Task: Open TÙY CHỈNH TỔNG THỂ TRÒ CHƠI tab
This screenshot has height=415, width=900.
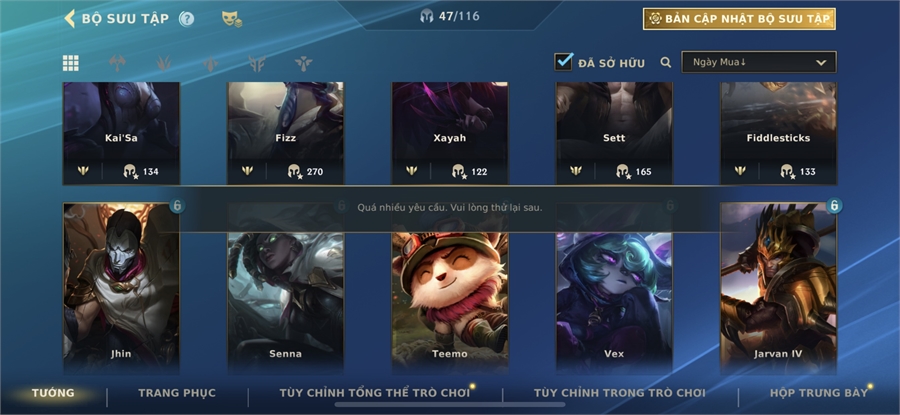Action: point(374,393)
